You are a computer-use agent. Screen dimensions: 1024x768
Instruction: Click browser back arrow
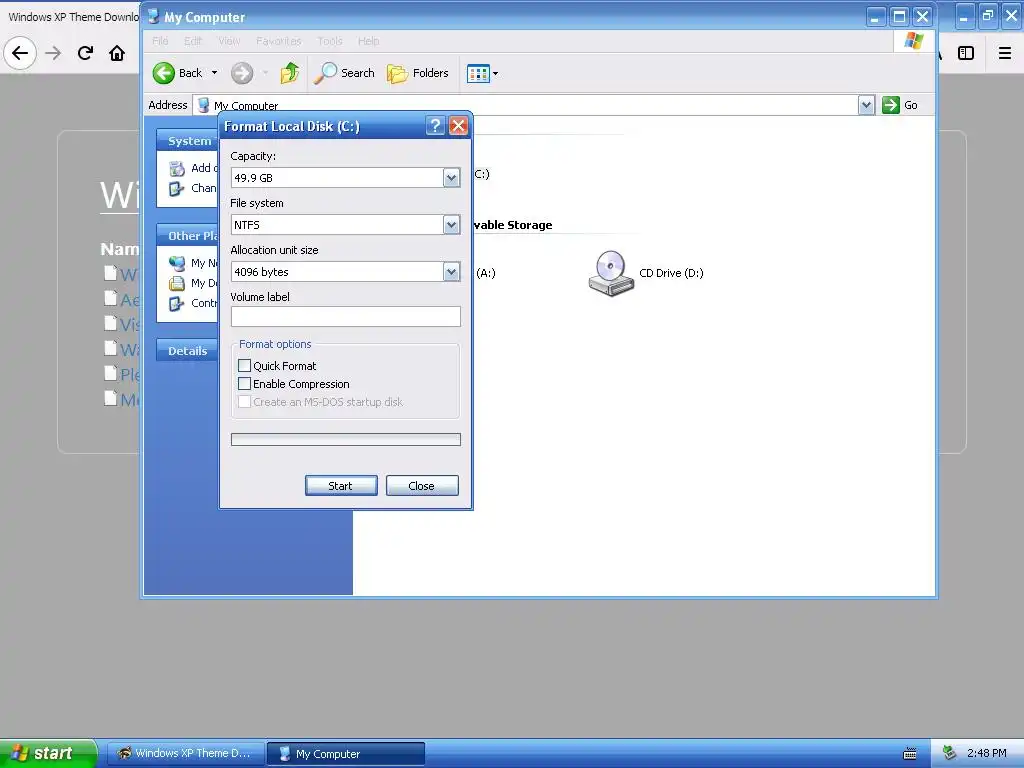20,53
